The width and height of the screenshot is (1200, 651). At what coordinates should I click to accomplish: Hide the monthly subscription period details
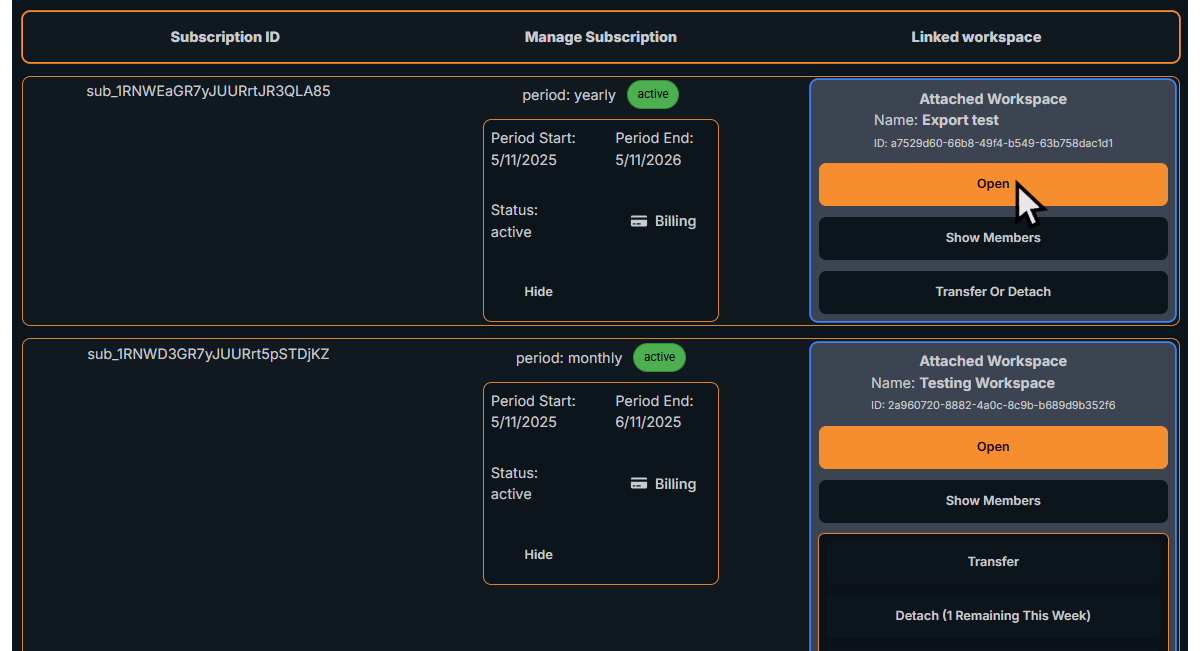538,554
